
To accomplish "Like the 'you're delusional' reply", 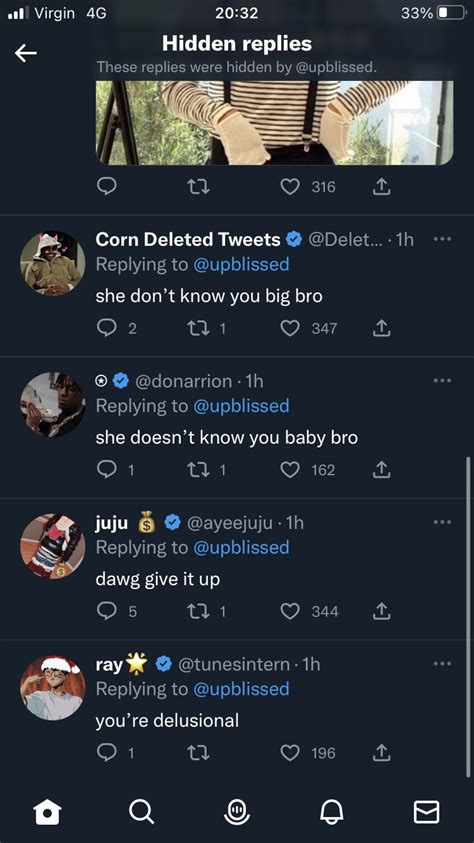I will pyautogui.click(x=290, y=753).
